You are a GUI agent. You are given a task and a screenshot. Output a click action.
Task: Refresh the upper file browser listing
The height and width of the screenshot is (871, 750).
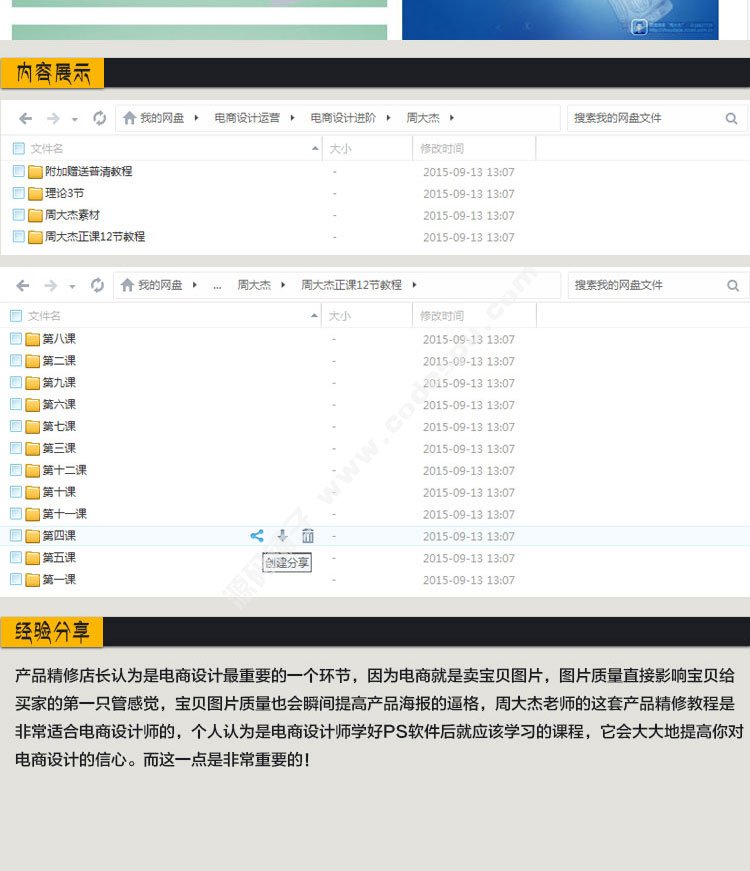point(99,118)
